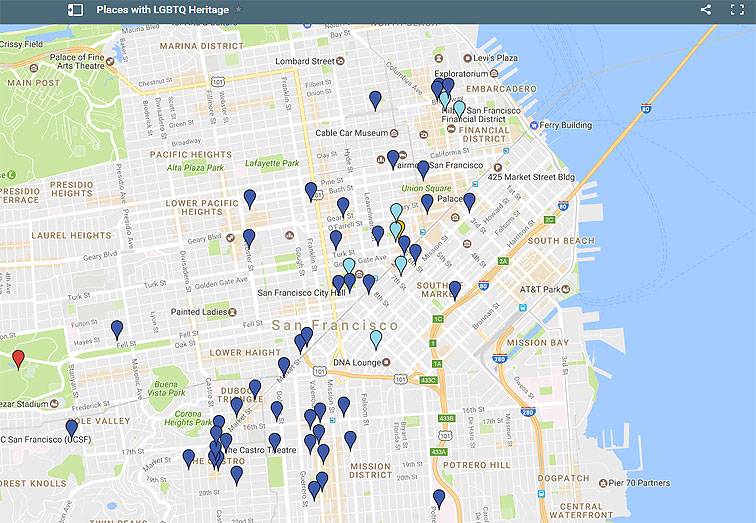
Task: Click the blue pin near Fell St
Action: 117,329
